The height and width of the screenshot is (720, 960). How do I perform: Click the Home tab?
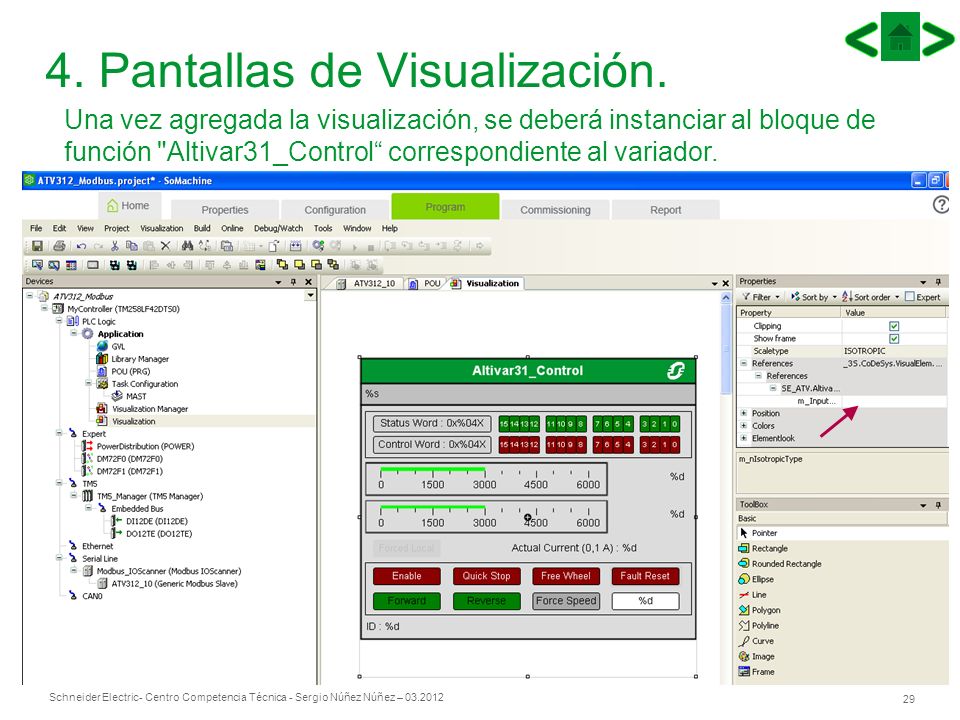pos(129,206)
